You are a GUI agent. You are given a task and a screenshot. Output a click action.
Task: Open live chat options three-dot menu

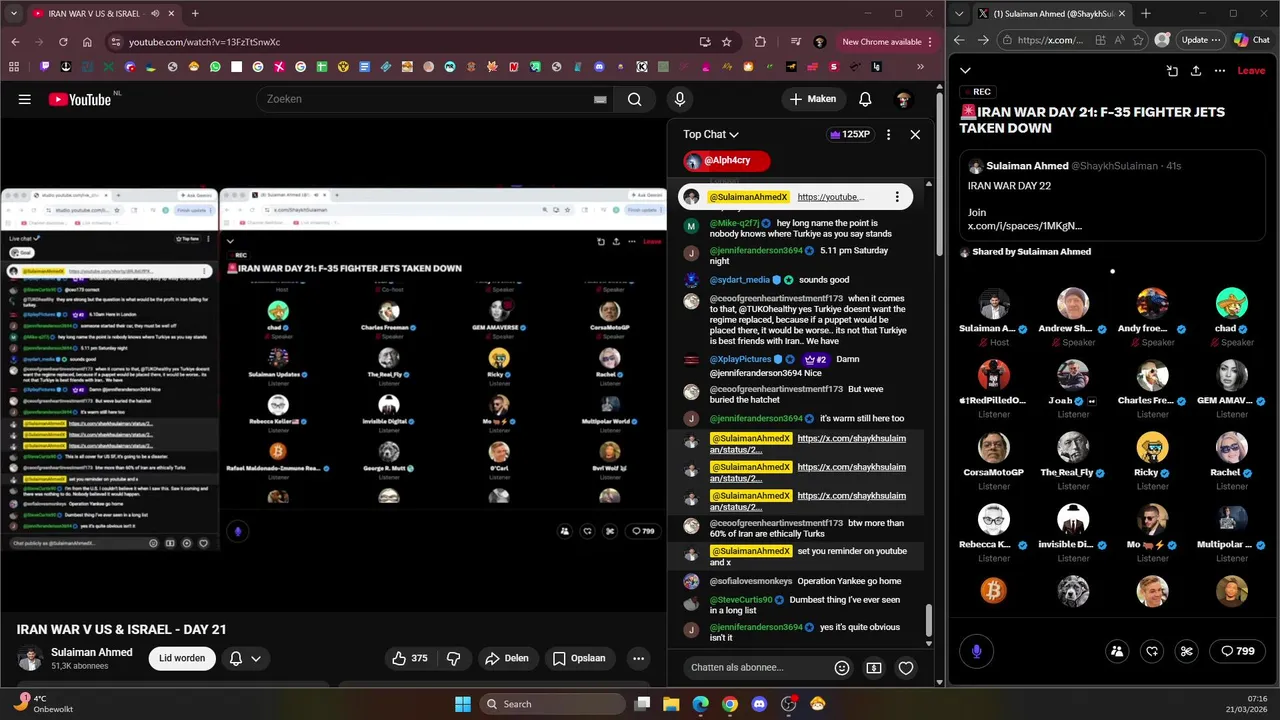[888, 134]
